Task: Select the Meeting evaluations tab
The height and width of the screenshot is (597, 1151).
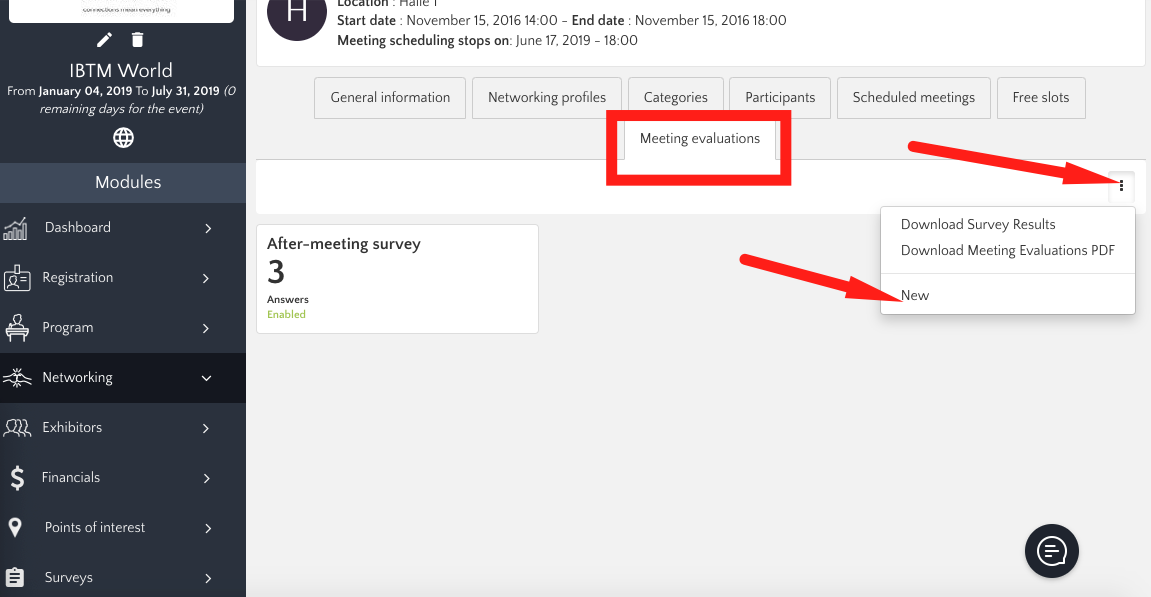Action: click(699, 139)
